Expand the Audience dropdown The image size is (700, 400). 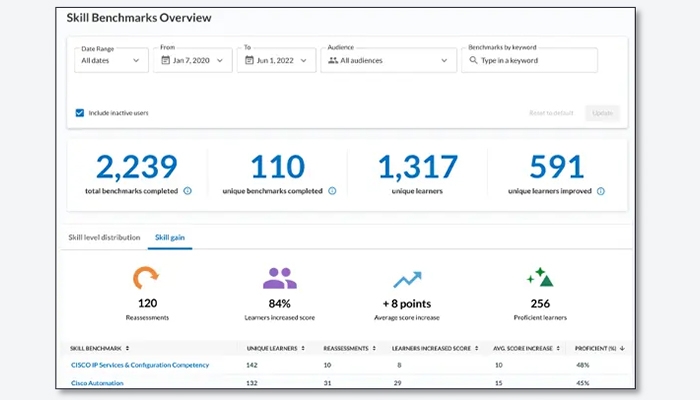(388, 60)
